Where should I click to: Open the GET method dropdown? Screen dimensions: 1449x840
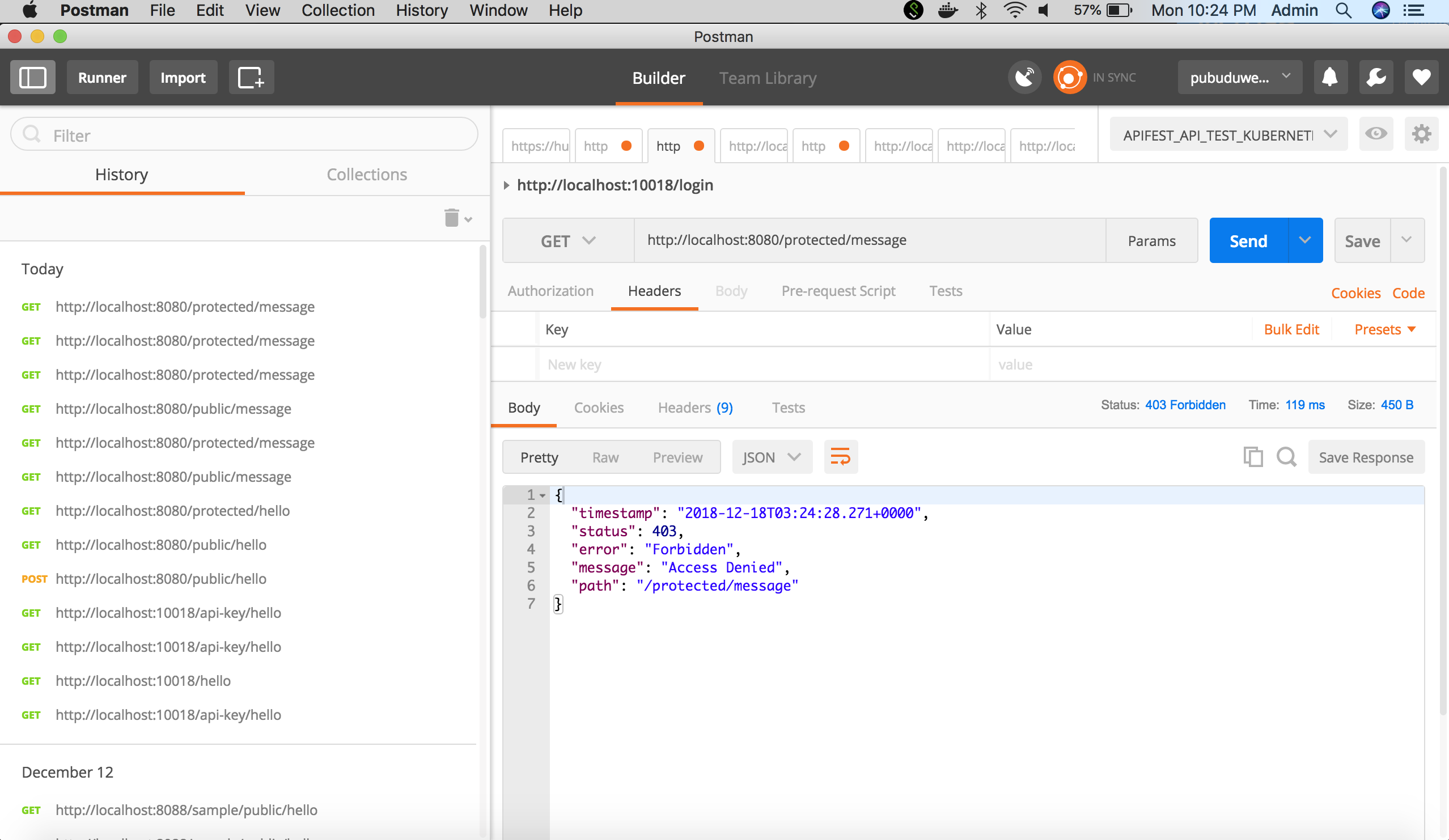[x=568, y=240]
